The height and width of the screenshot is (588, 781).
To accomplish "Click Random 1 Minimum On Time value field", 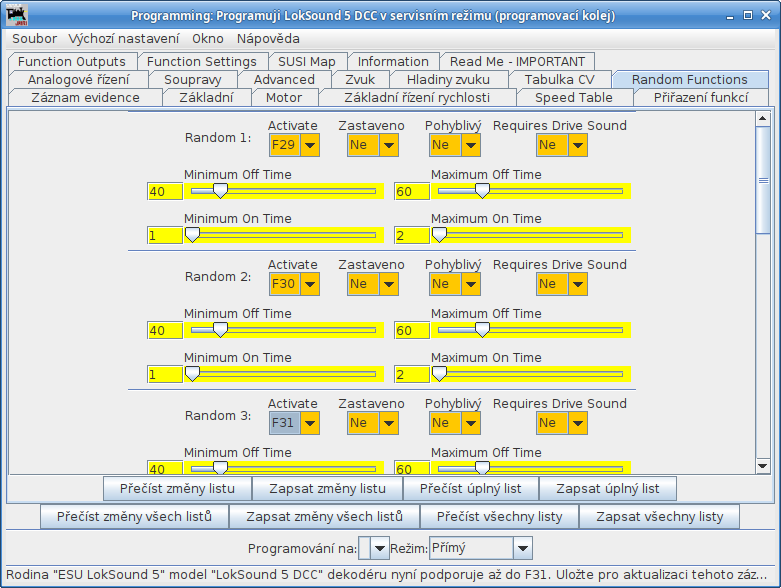I will [165, 236].
